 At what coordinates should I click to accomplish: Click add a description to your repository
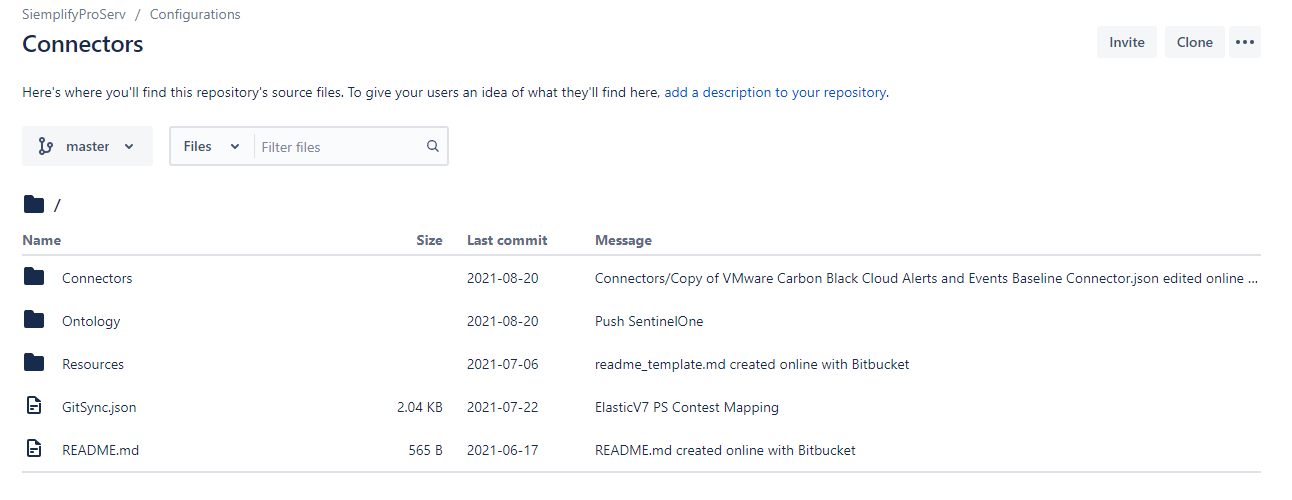(775, 92)
